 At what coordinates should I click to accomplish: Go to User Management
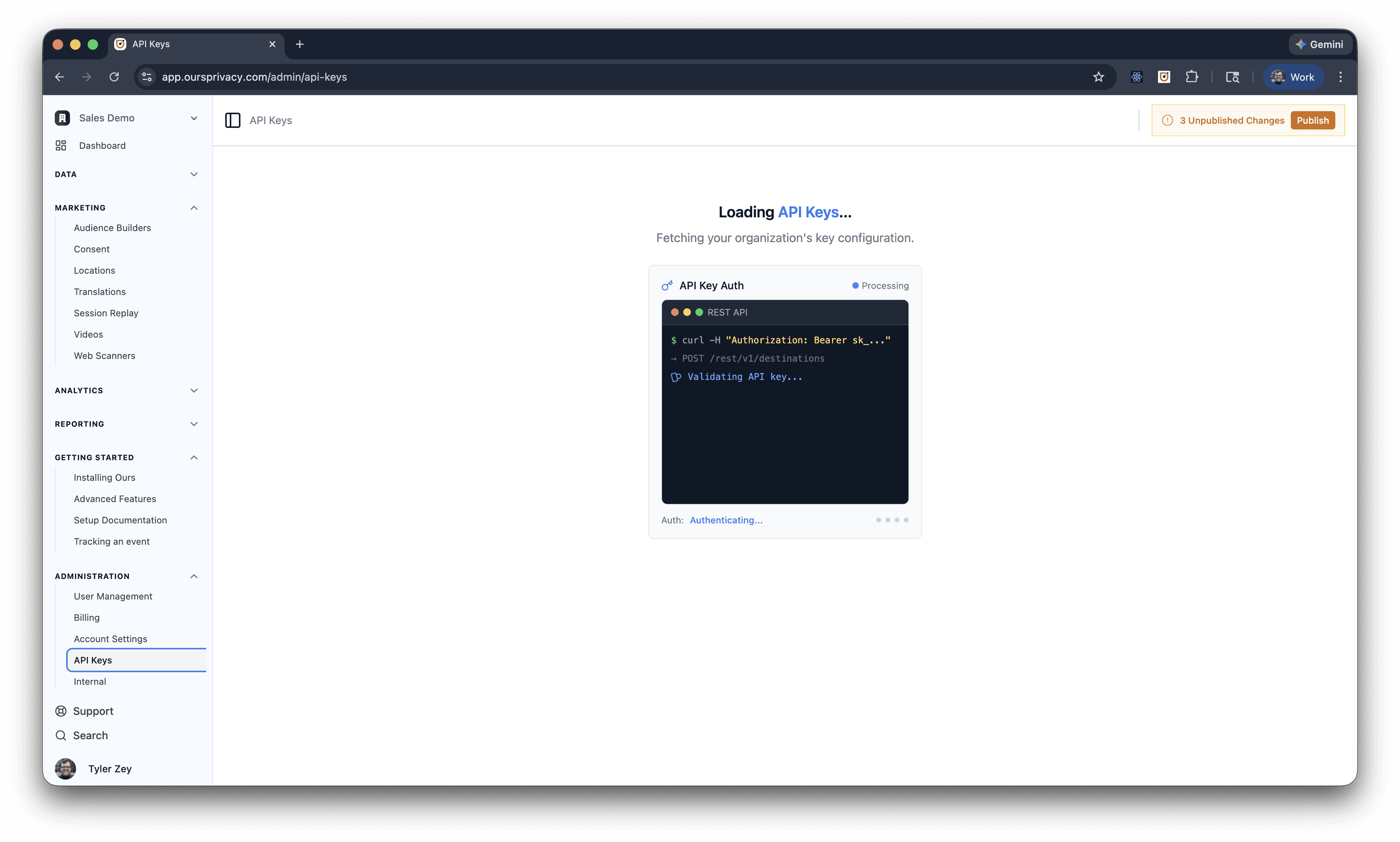[113, 596]
